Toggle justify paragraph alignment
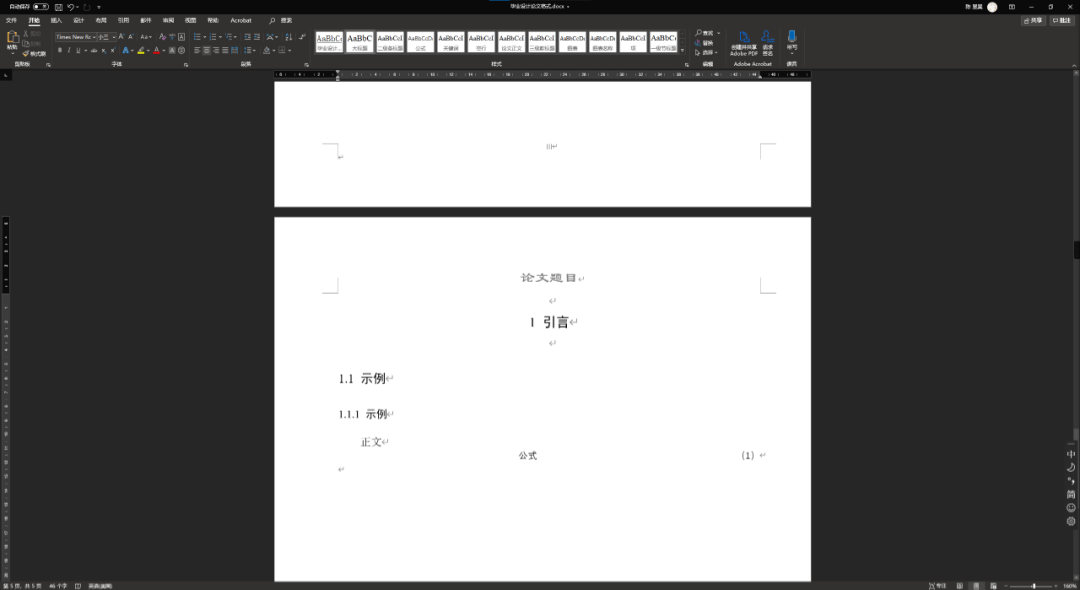Image resolution: width=1080 pixels, height=590 pixels. [225, 50]
